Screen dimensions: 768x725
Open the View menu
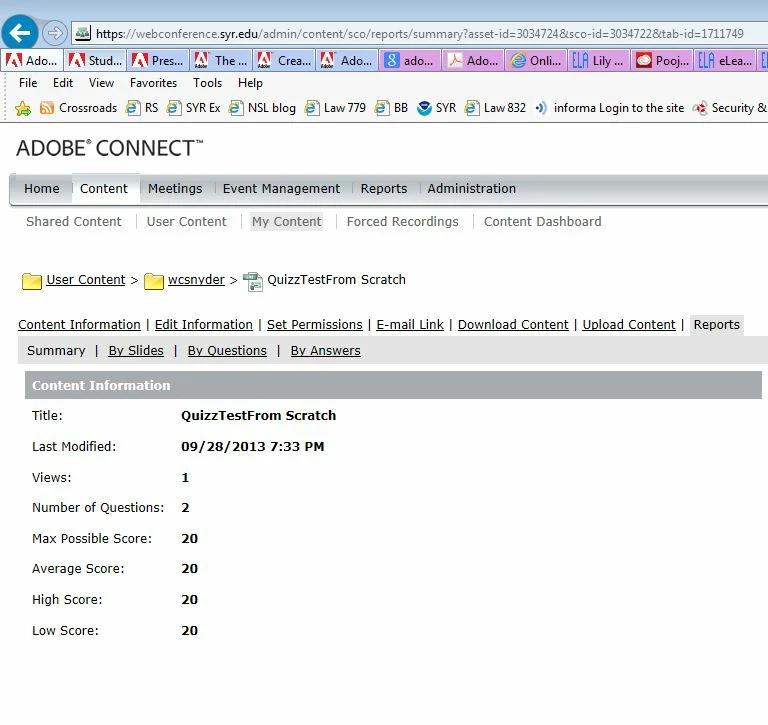(x=101, y=83)
